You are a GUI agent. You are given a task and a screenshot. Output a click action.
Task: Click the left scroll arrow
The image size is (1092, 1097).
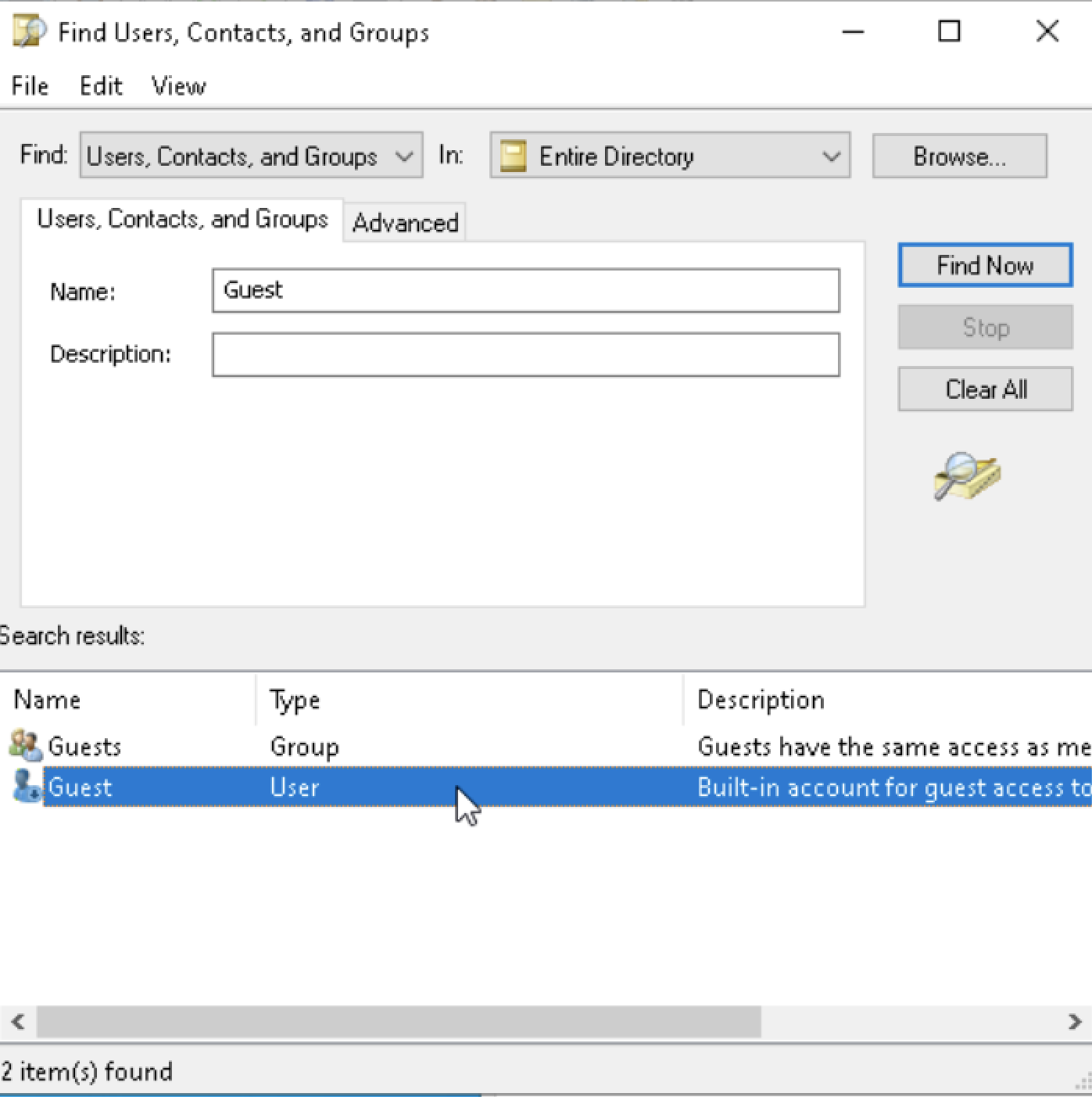[x=18, y=1021]
